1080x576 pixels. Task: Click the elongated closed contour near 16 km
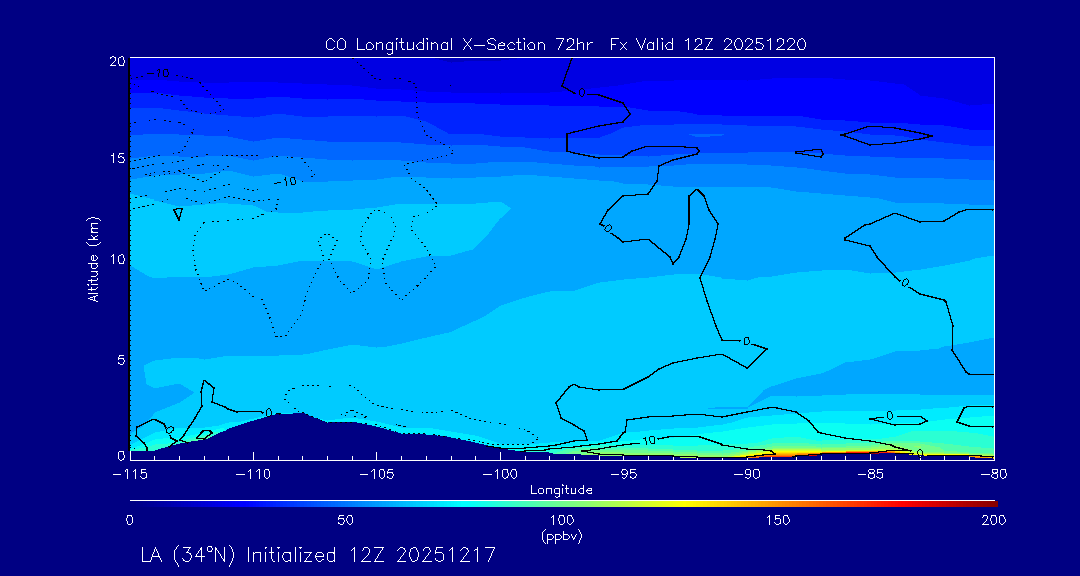click(x=886, y=135)
